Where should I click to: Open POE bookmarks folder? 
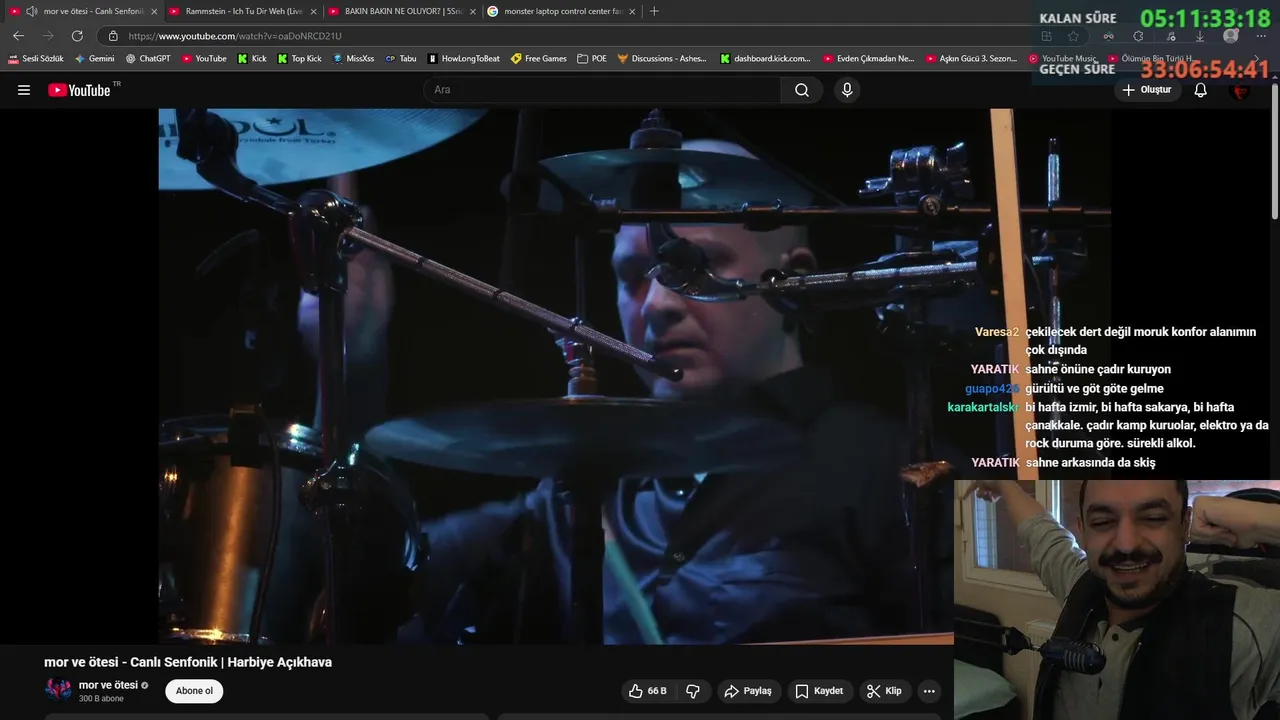coord(592,59)
